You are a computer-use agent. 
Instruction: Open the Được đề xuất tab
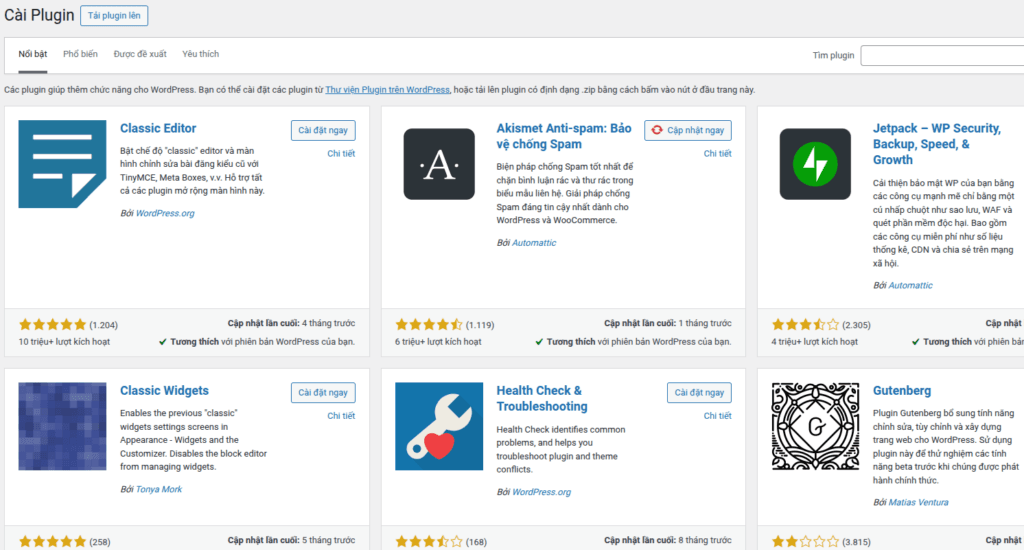[140, 54]
